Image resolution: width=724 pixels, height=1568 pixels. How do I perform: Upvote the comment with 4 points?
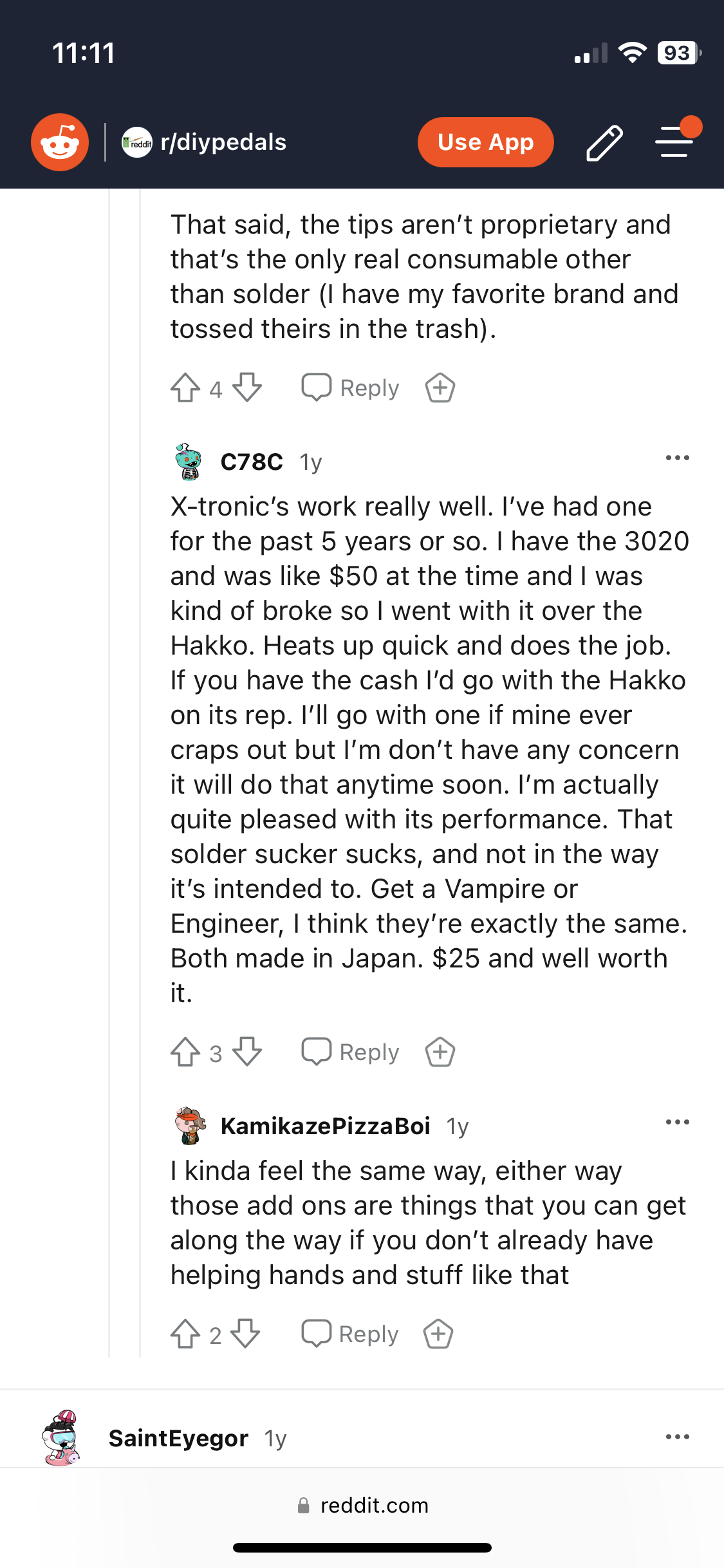(x=185, y=388)
